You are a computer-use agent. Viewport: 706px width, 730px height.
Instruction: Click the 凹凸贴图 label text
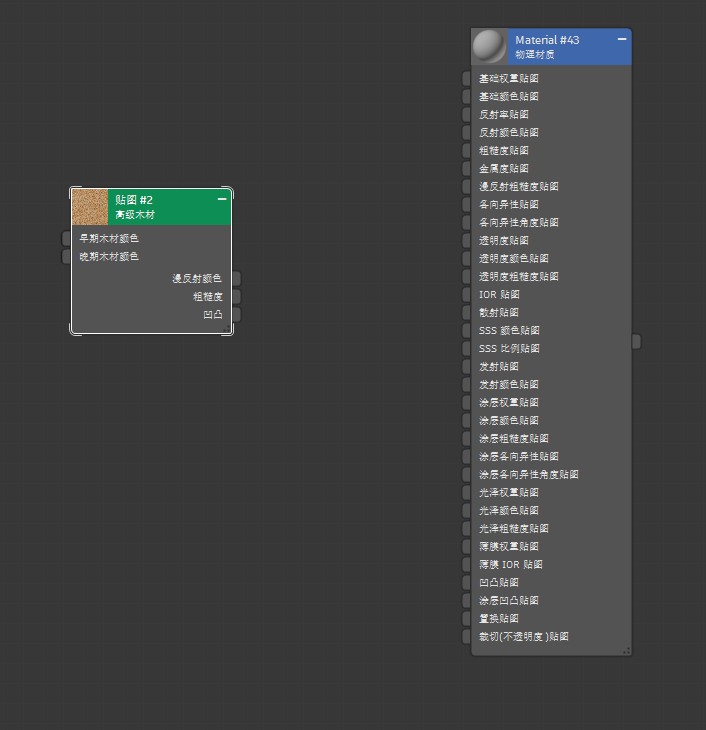[499, 582]
